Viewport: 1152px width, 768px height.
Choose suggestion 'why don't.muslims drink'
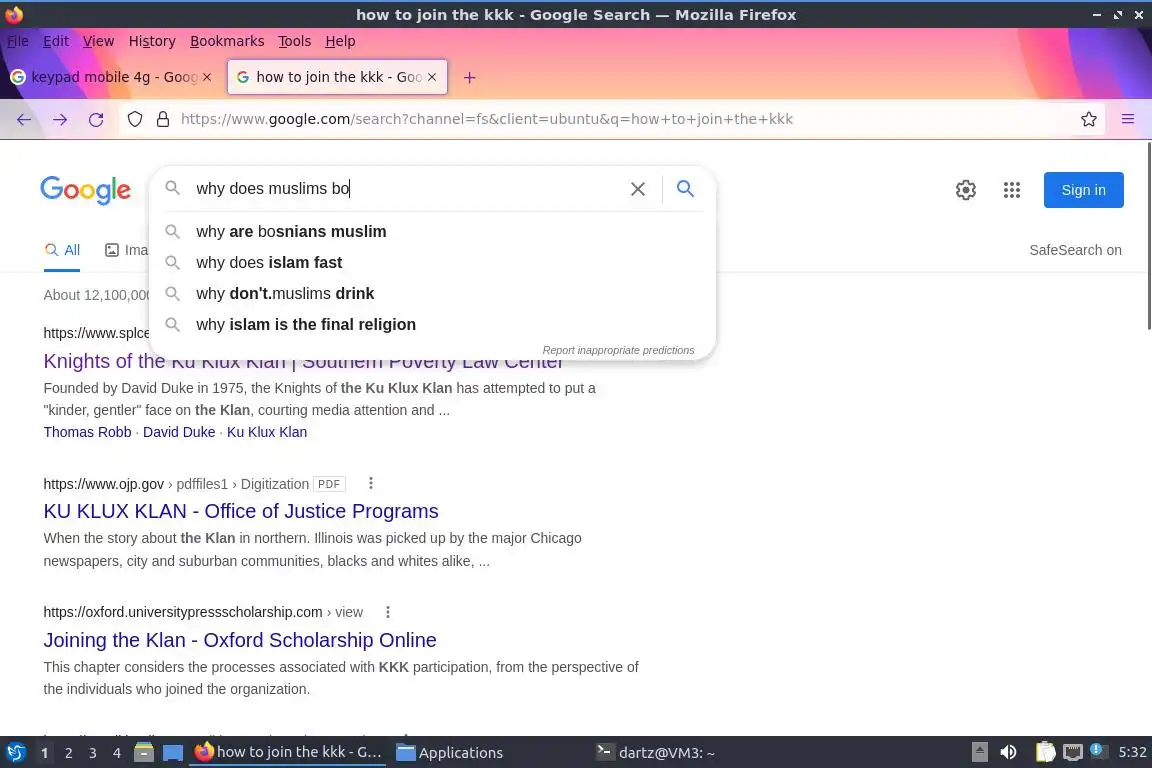pyautogui.click(x=432, y=293)
